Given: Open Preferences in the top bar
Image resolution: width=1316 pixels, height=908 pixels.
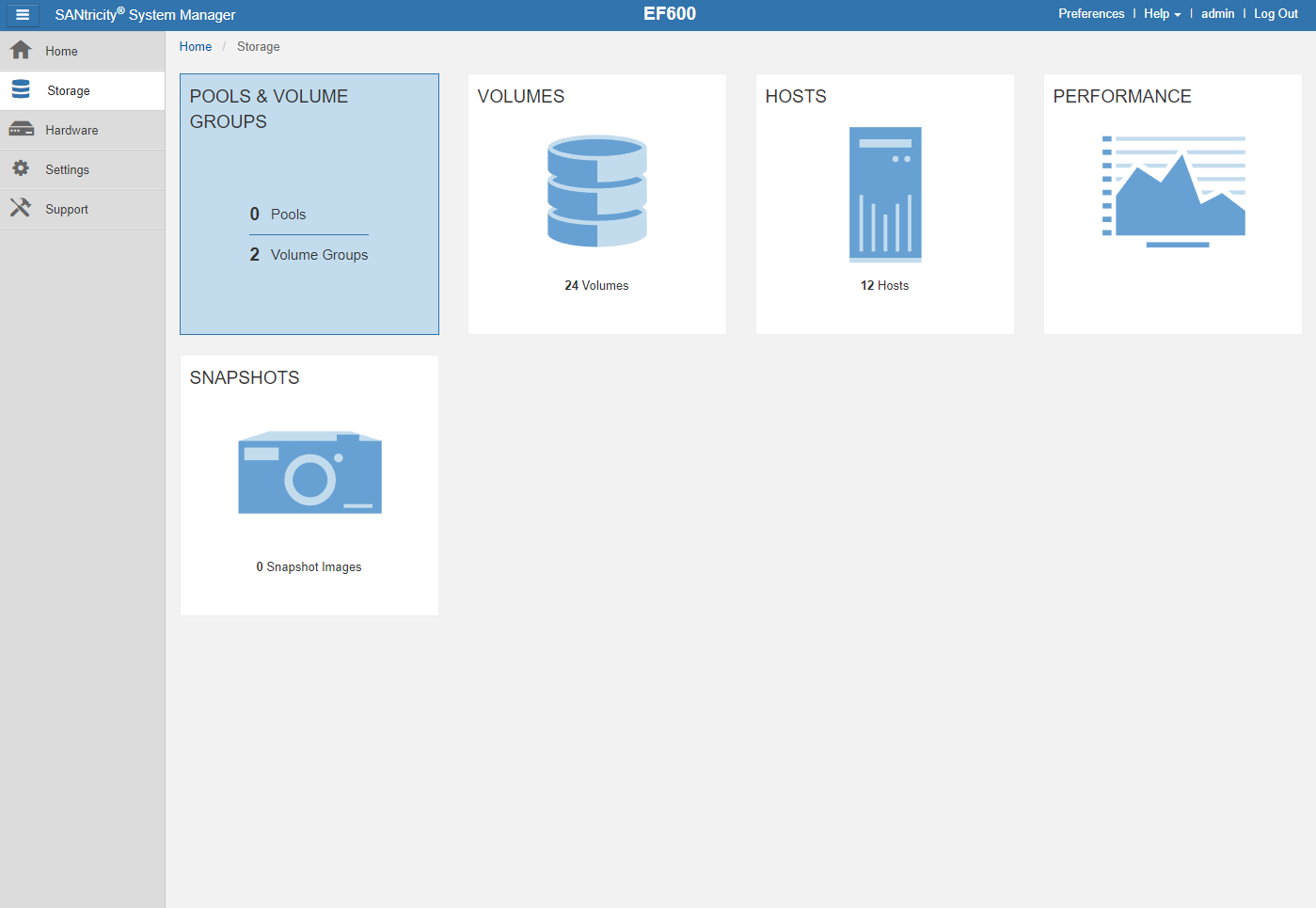Looking at the screenshot, I should click(x=1091, y=14).
